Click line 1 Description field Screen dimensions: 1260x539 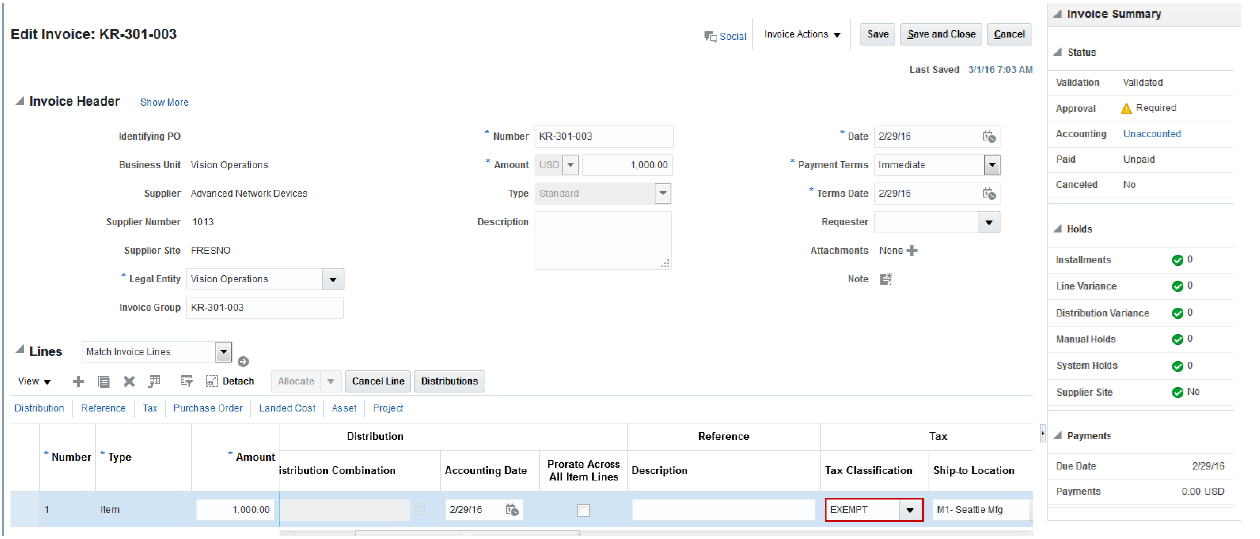(x=723, y=510)
